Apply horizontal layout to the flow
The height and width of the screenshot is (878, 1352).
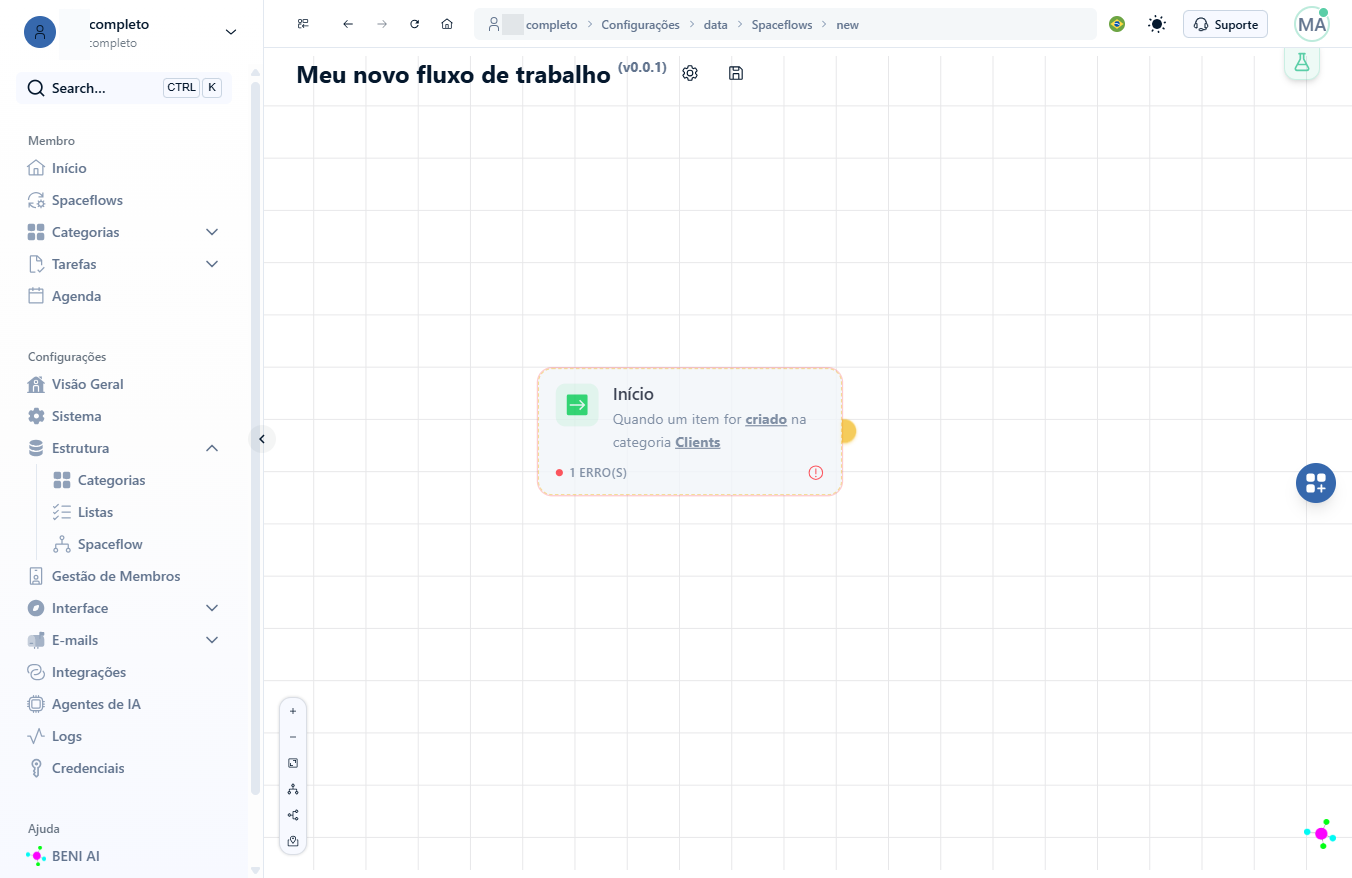293,815
